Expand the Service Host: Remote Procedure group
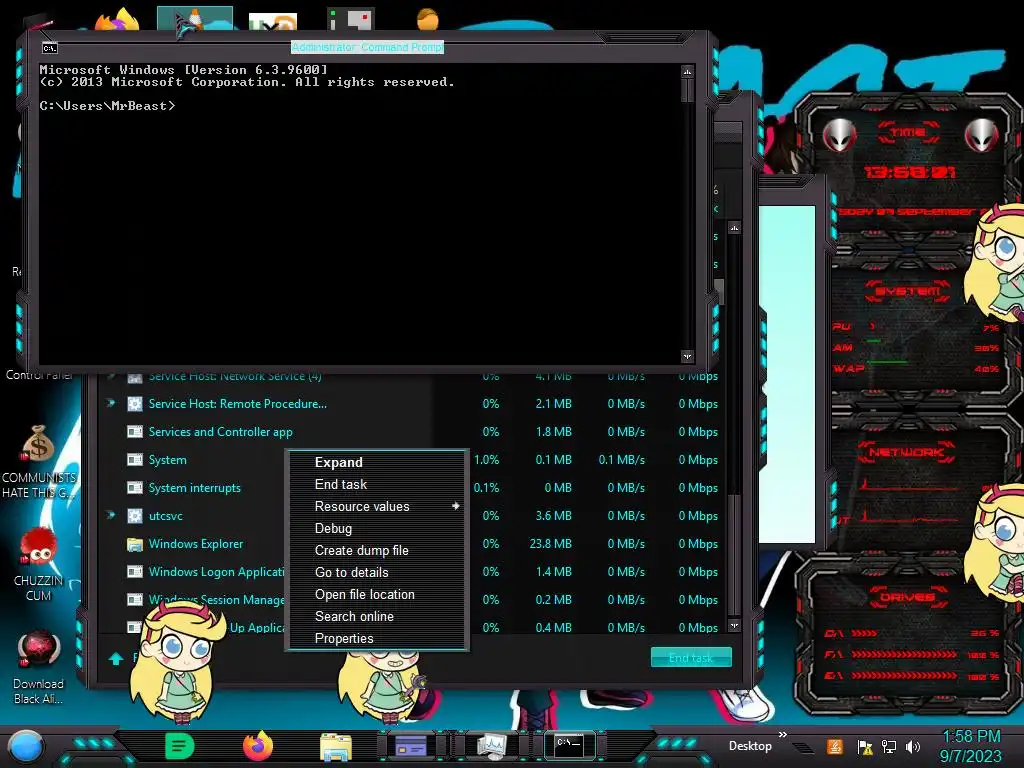 pos(110,403)
